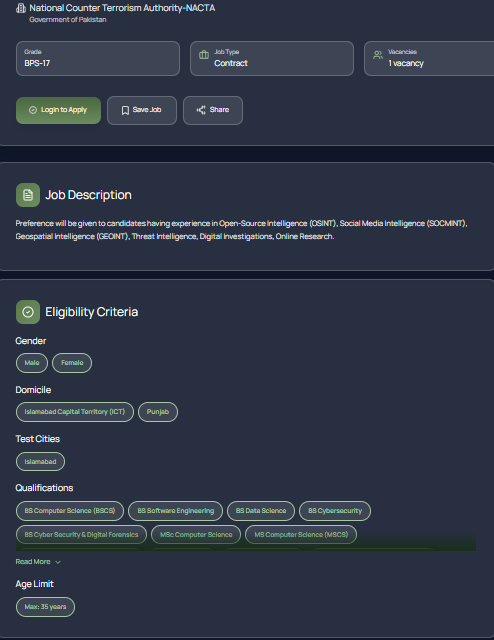Click the organization building icon beside NACTA
The width and height of the screenshot is (494, 640).
(x=21, y=8)
